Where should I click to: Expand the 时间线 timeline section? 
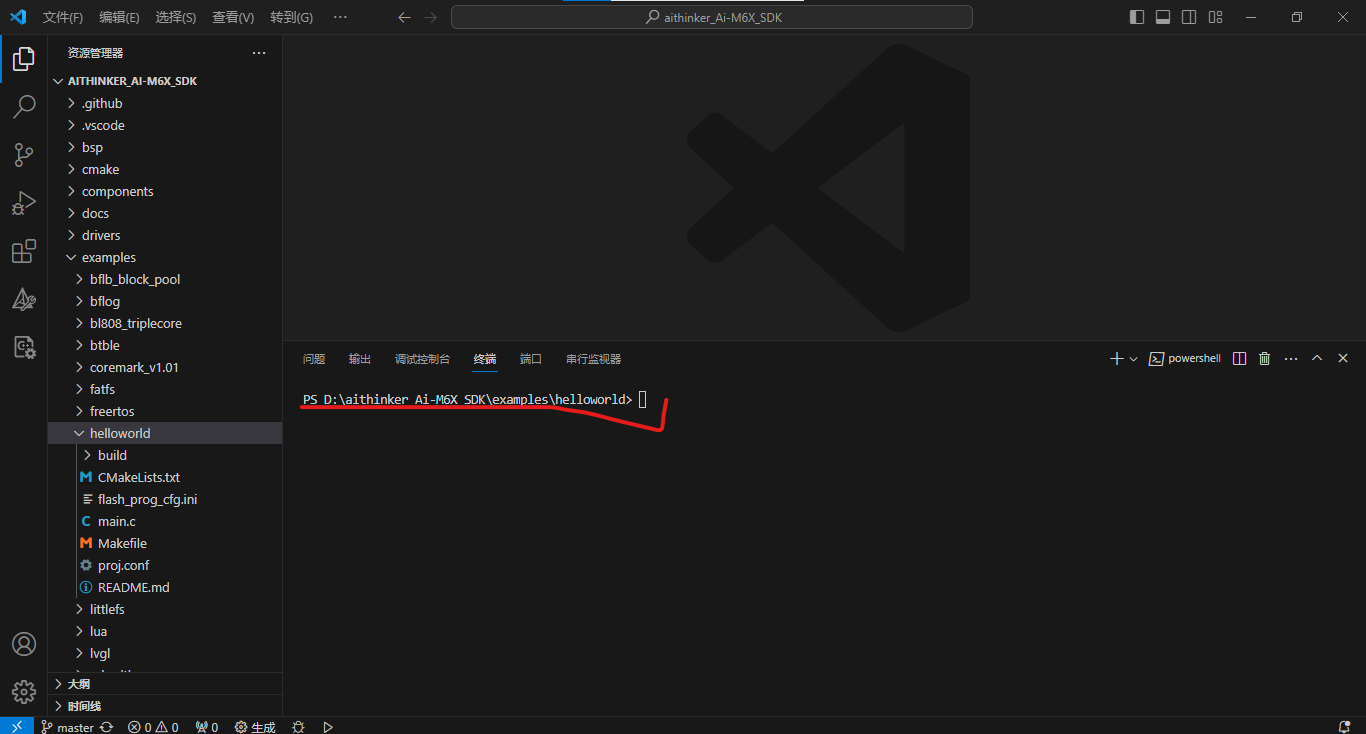pyautogui.click(x=165, y=706)
